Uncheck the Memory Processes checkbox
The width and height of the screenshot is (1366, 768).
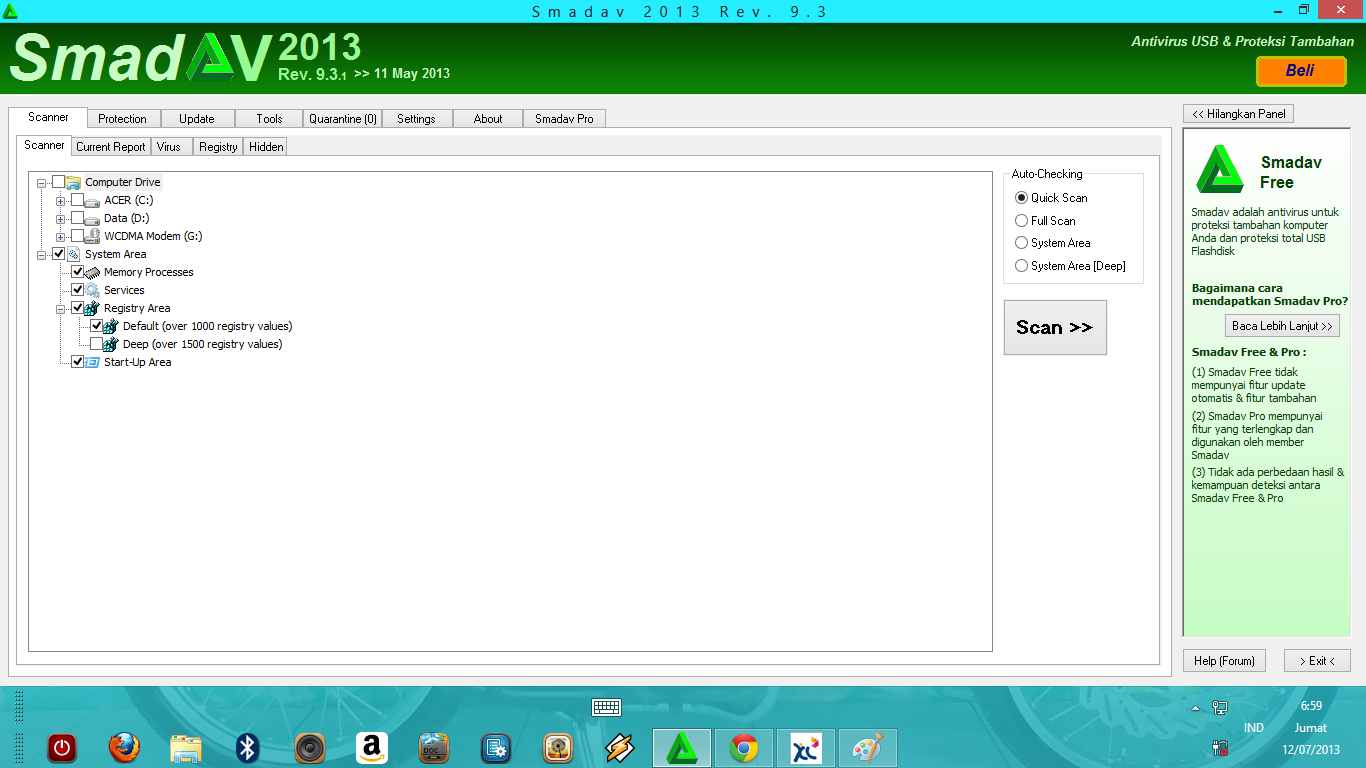(x=77, y=272)
